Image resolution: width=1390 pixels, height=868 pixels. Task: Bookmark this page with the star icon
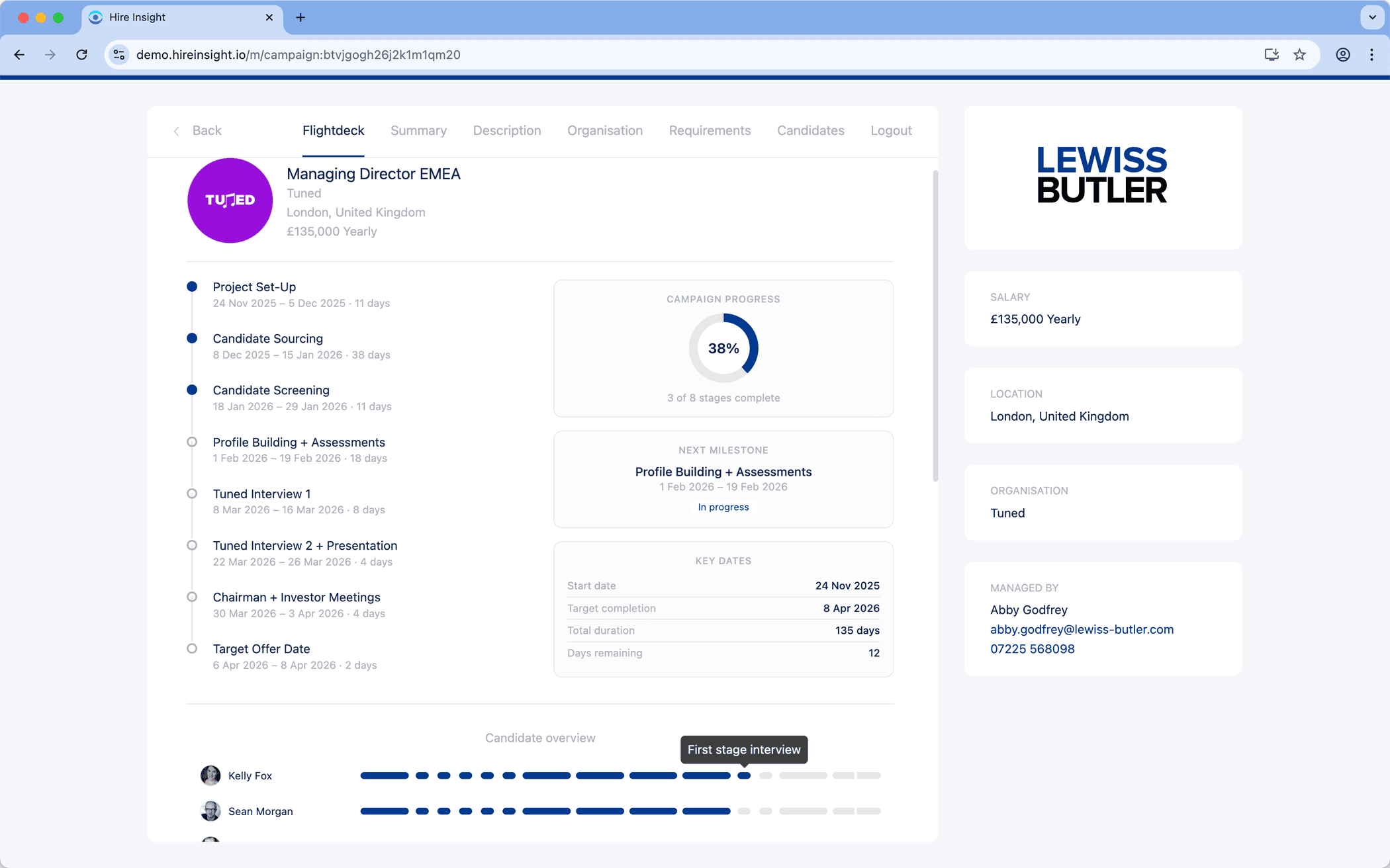coord(1300,55)
